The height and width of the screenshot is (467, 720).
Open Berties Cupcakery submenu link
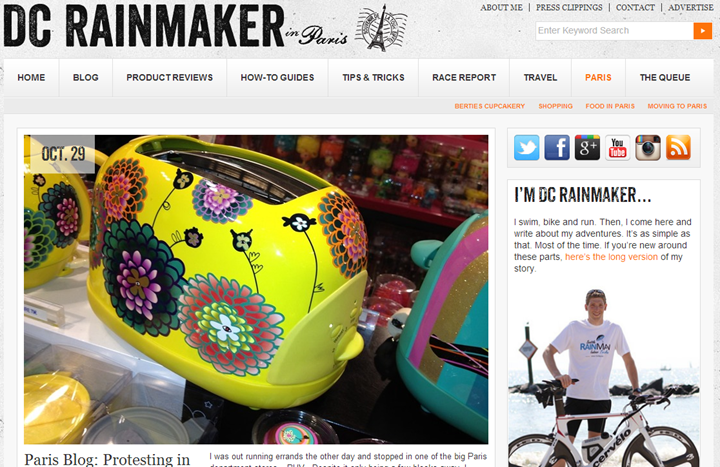[x=489, y=106]
